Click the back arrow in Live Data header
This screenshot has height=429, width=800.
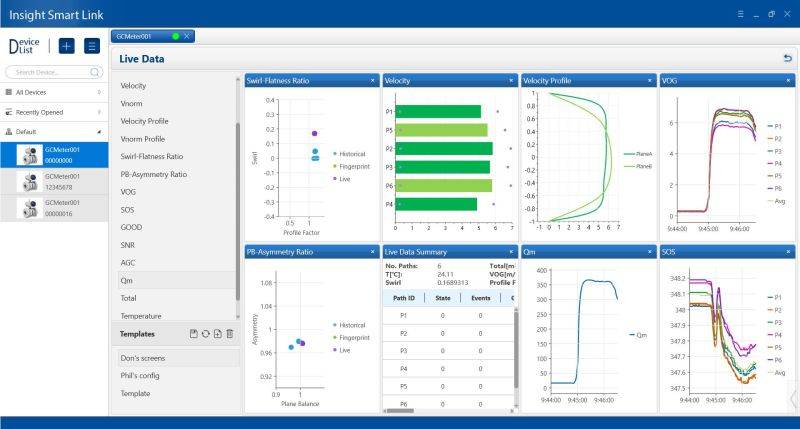787,59
